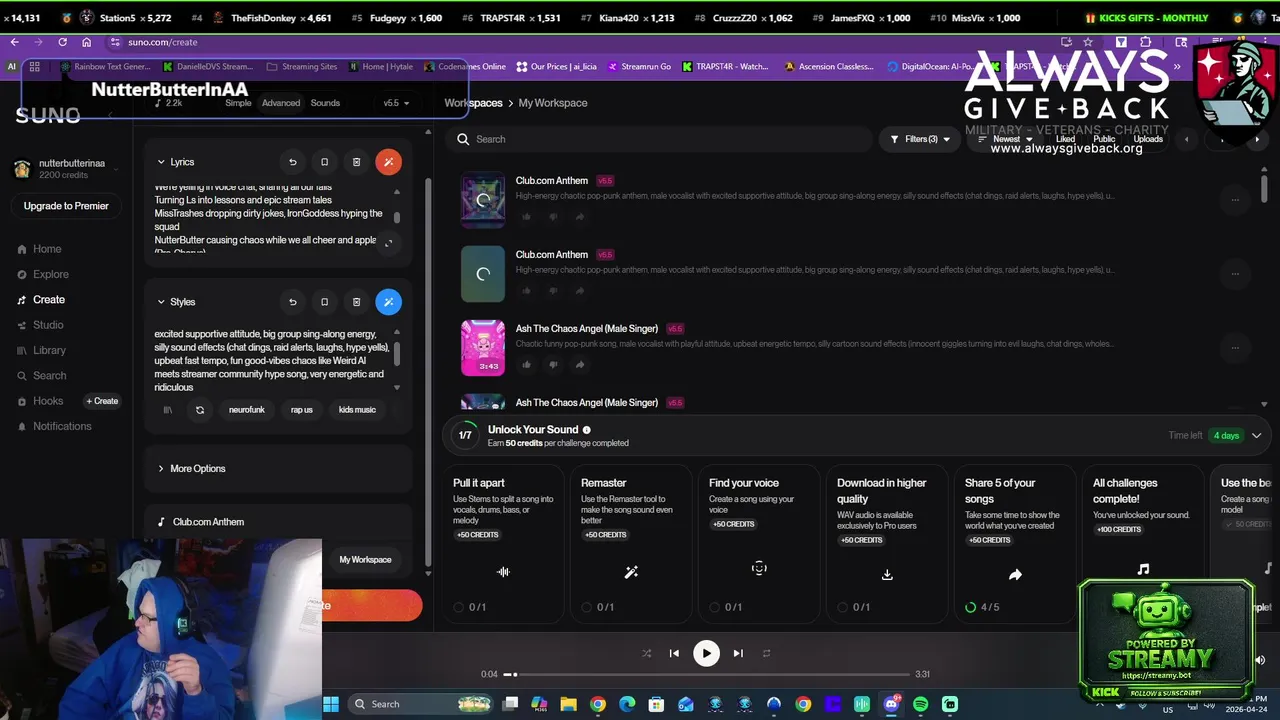
Task: Skip to next track
Action: [738, 653]
